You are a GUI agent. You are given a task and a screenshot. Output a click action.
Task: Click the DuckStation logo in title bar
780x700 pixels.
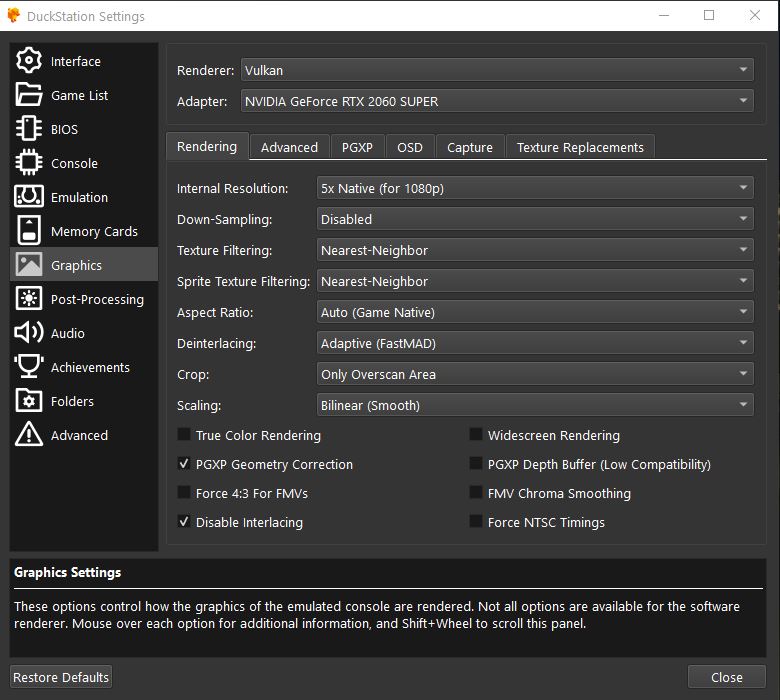[x=13, y=15]
